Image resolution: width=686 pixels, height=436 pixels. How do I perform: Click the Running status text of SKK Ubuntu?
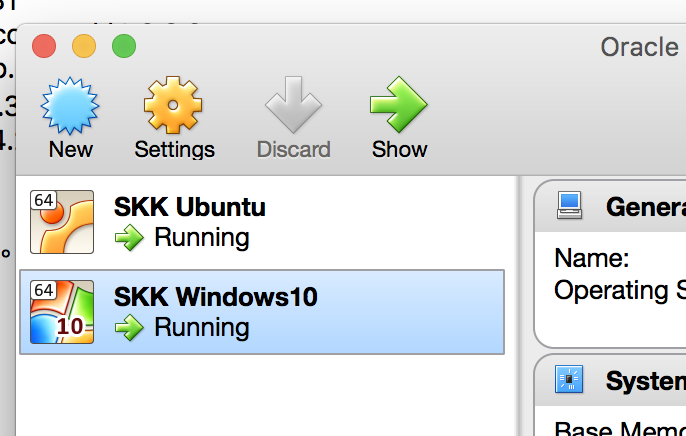[x=202, y=237]
